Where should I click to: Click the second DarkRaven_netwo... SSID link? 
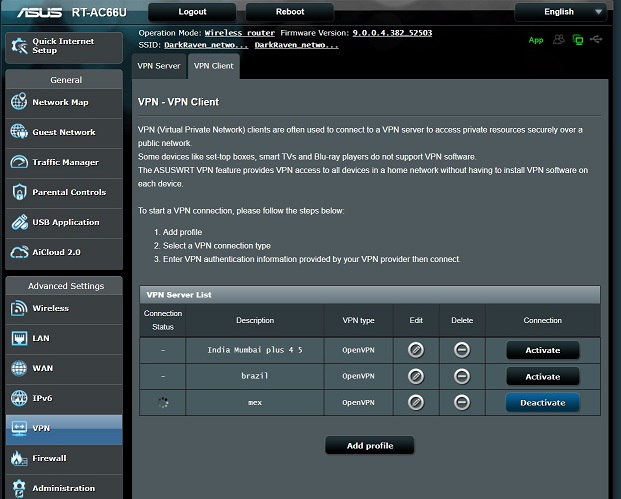296,45
